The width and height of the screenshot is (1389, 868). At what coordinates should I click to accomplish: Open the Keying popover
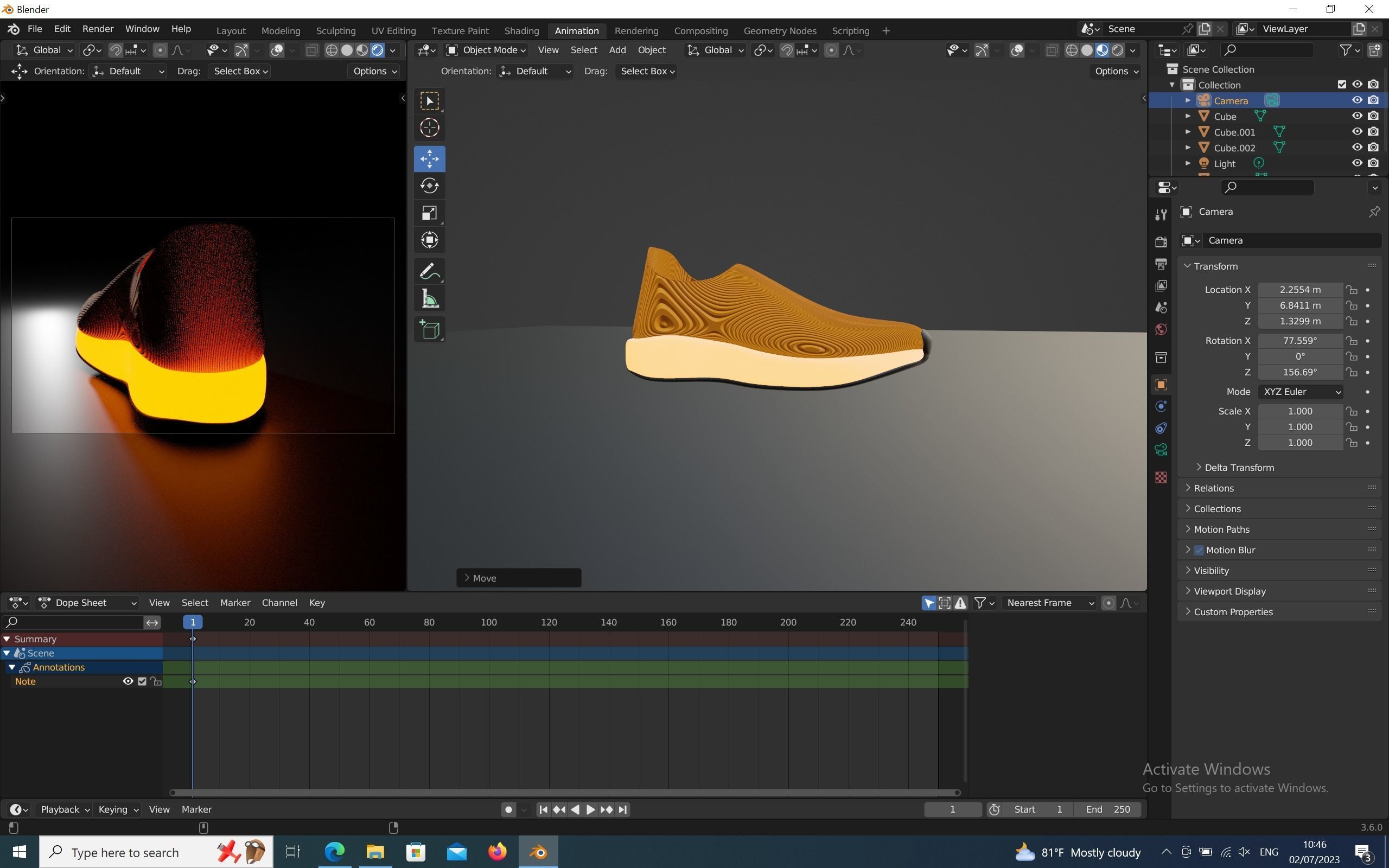point(118,809)
